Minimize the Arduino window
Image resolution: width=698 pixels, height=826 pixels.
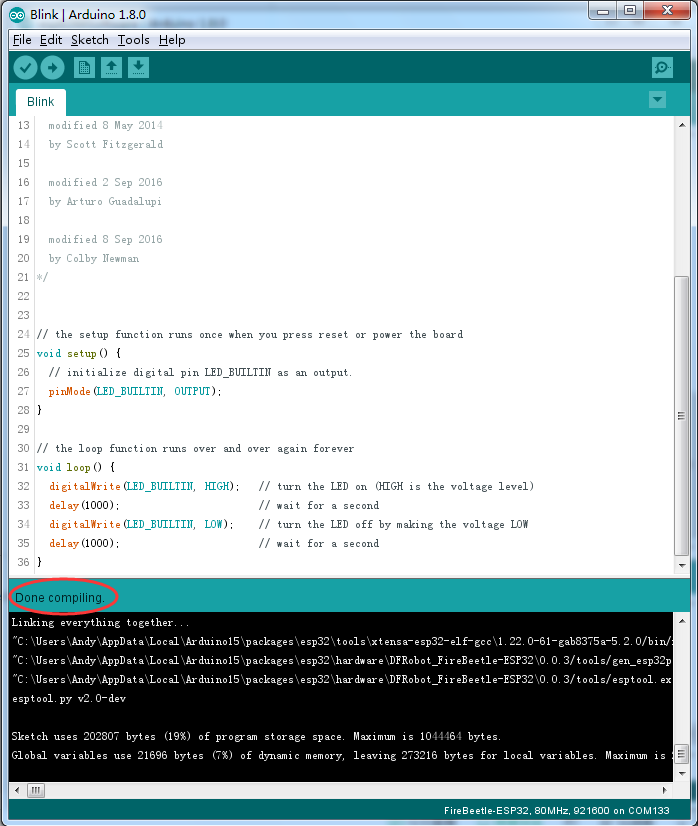(603, 11)
